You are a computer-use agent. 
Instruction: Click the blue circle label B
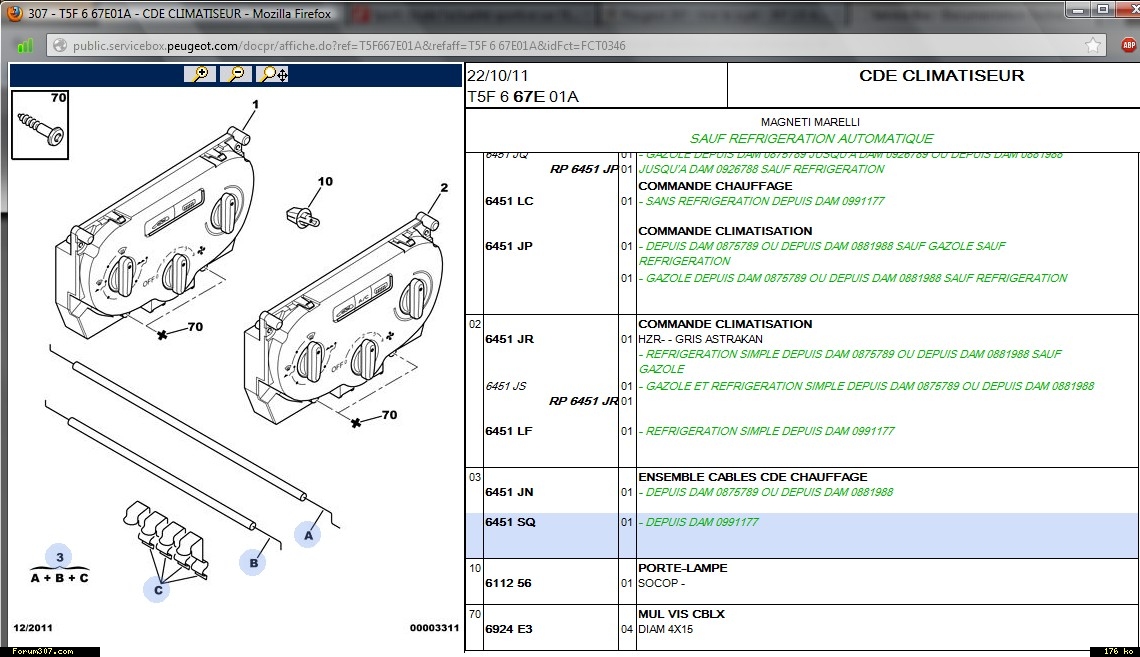coord(253,562)
